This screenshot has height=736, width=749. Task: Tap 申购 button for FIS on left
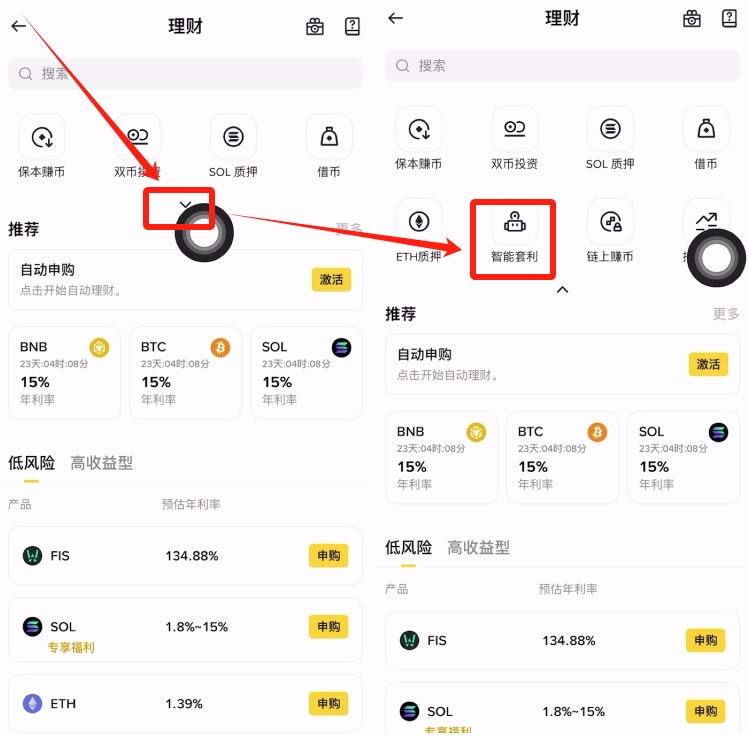pos(329,555)
